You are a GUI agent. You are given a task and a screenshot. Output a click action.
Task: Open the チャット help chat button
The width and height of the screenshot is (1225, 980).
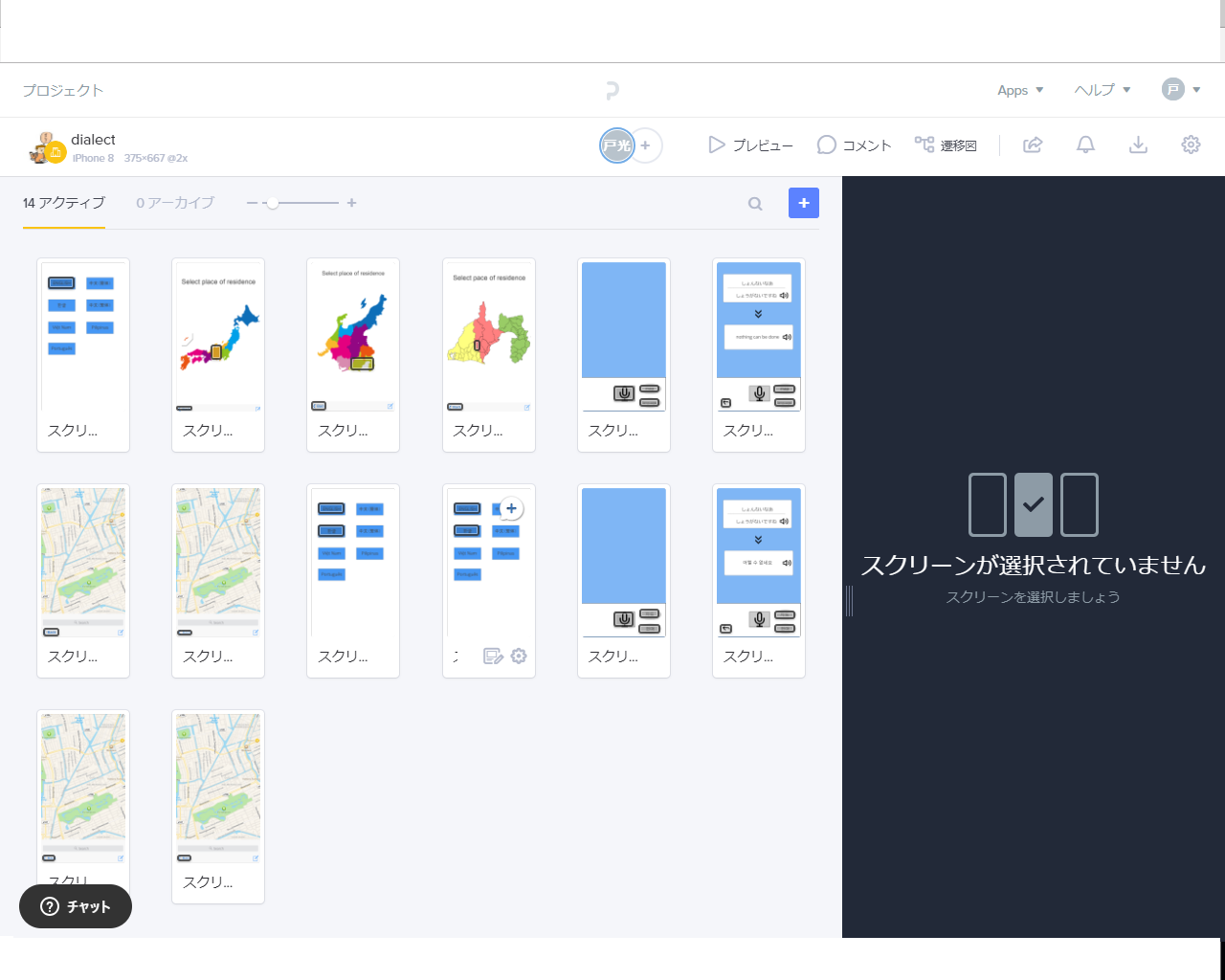coord(76,906)
